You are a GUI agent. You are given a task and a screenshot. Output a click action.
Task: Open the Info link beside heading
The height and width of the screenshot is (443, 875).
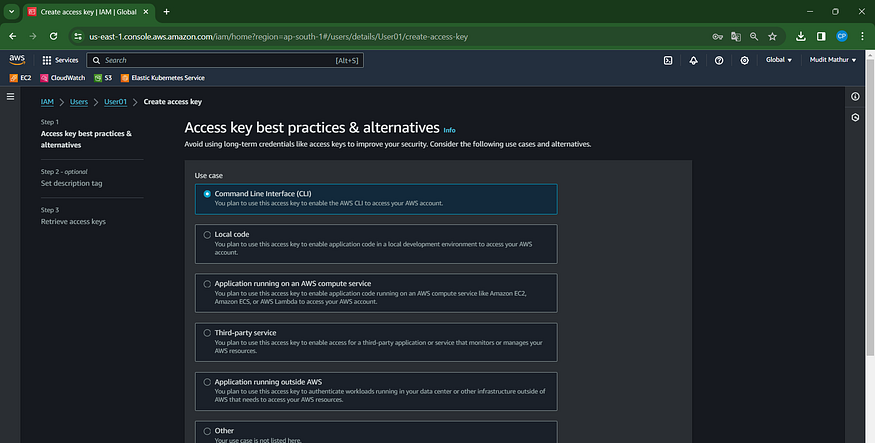tap(449, 130)
